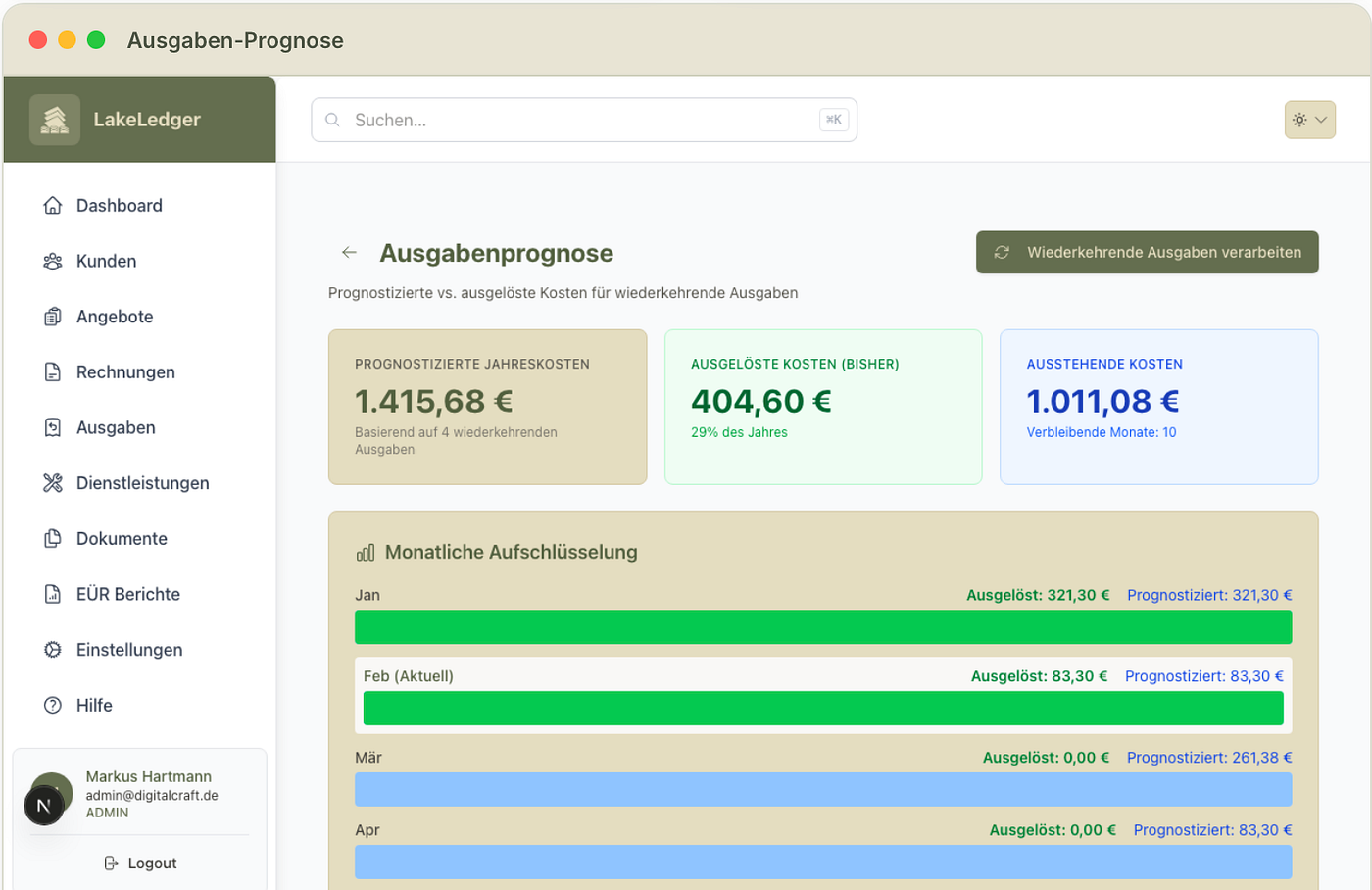Click the Kunden people icon
1372x890 pixels.
(x=53, y=261)
